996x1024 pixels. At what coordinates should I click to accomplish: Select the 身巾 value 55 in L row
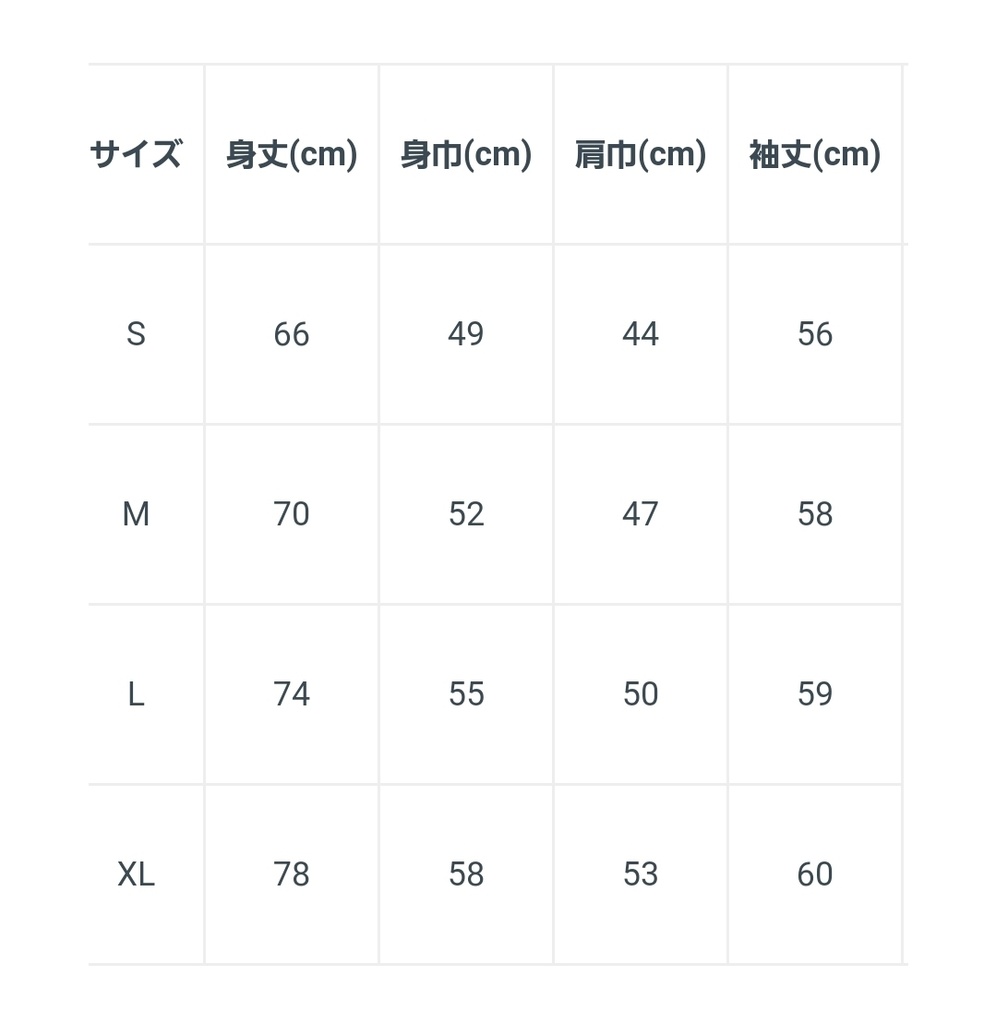pyautogui.click(x=466, y=694)
